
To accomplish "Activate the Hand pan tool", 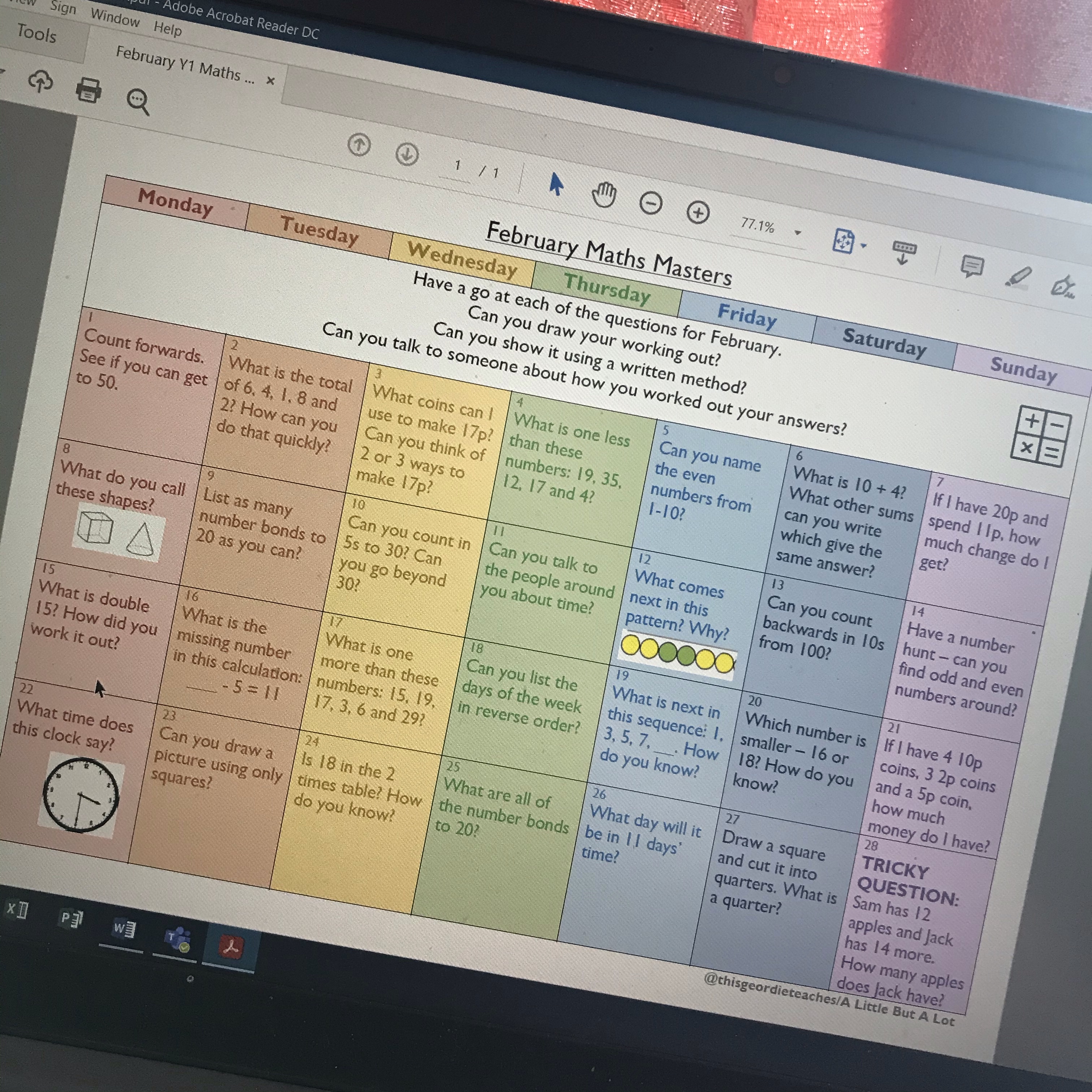I will coord(604,196).
